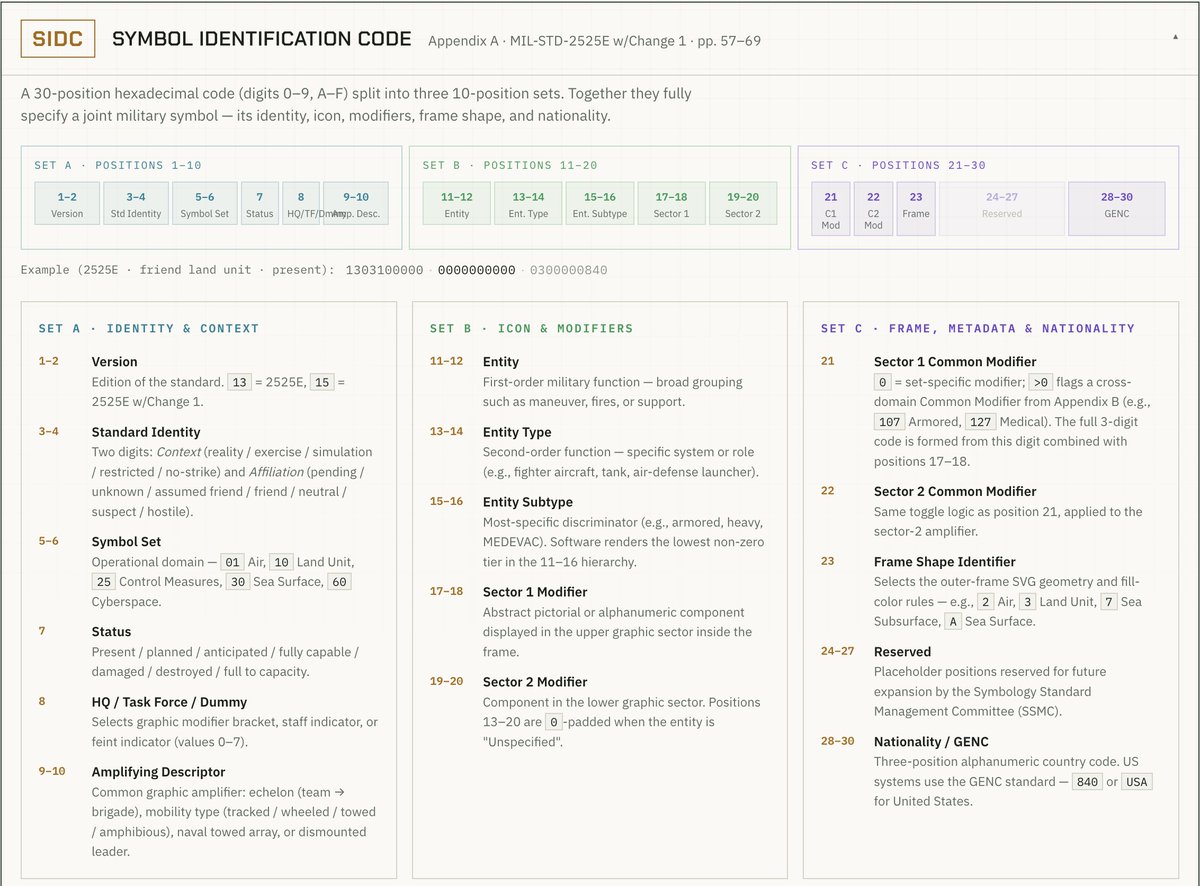Select the 15–16 Ent. Subtype box
The height and width of the screenshot is (886, 1200).
click(x=600, y=203)
